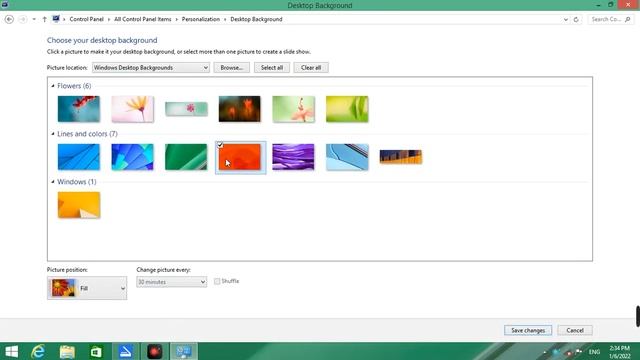This screenshot has width=640, height=360.
Task: Expand the address bar history dropdown
Action: pyautogui.click(x=565, y=19)
